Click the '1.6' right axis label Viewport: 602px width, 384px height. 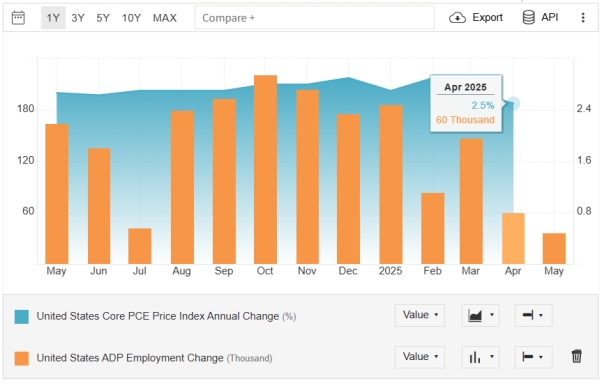click(x=584, y=160)
